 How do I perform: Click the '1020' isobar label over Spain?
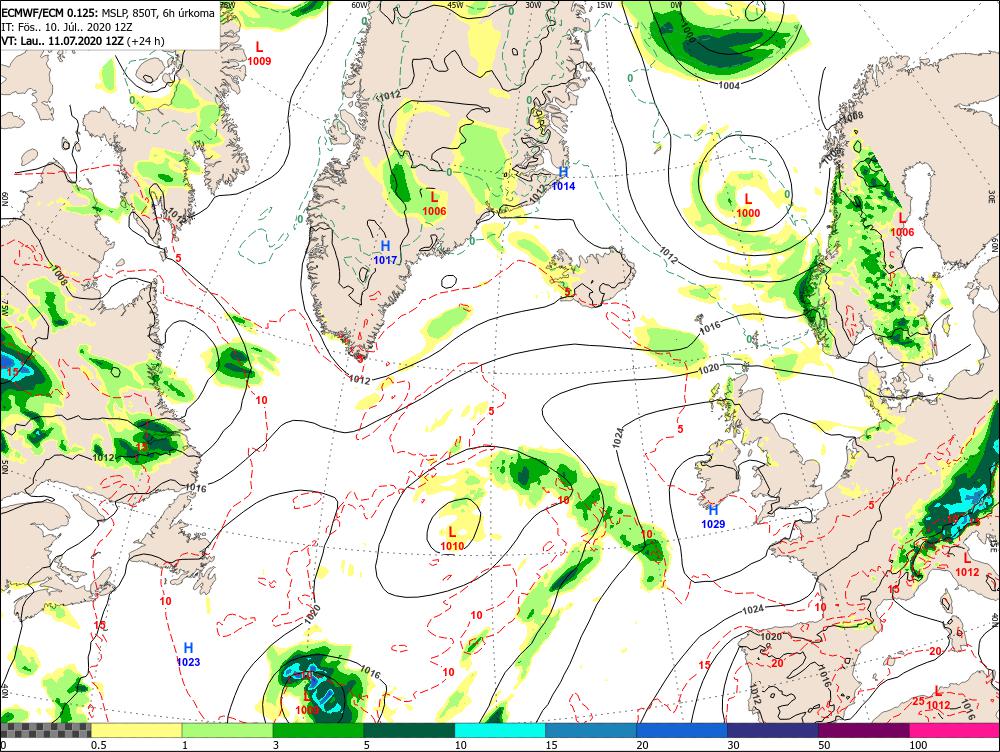point(771,637)
